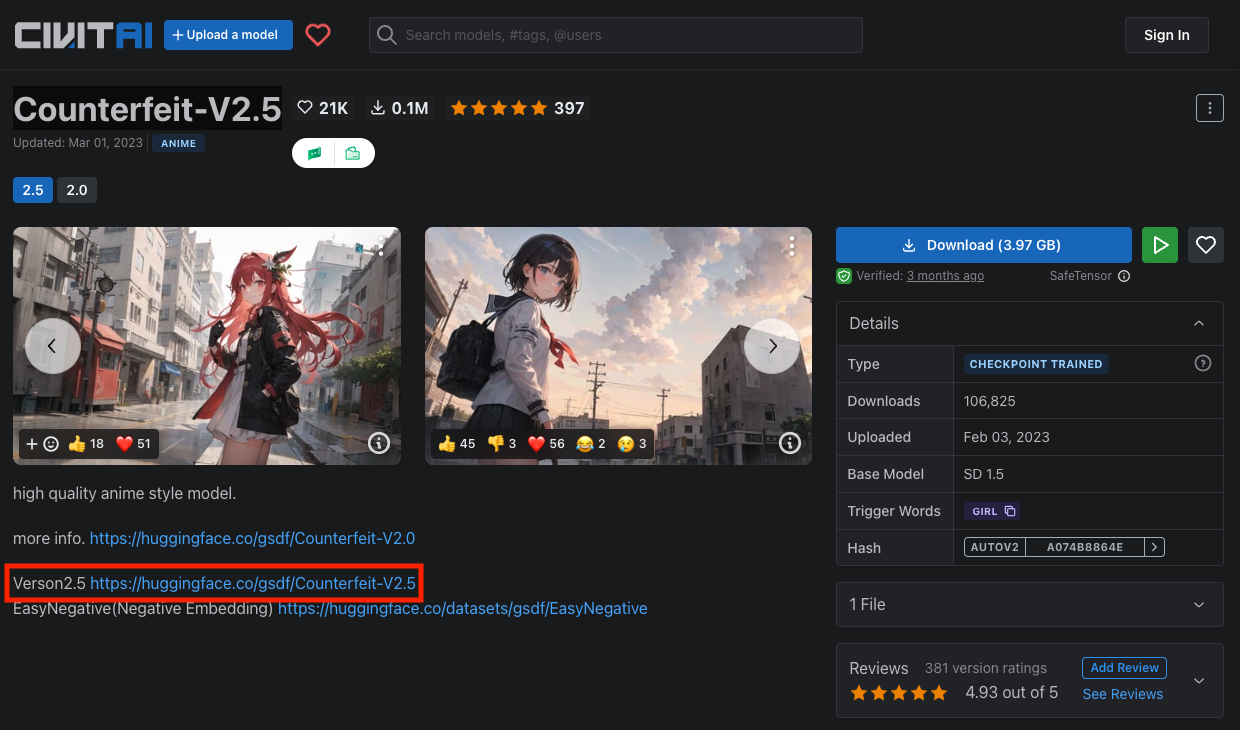This screenshot has height=730, width=1240.
Task: Copy the GIRL trigger word
Action: [1010, 511]
